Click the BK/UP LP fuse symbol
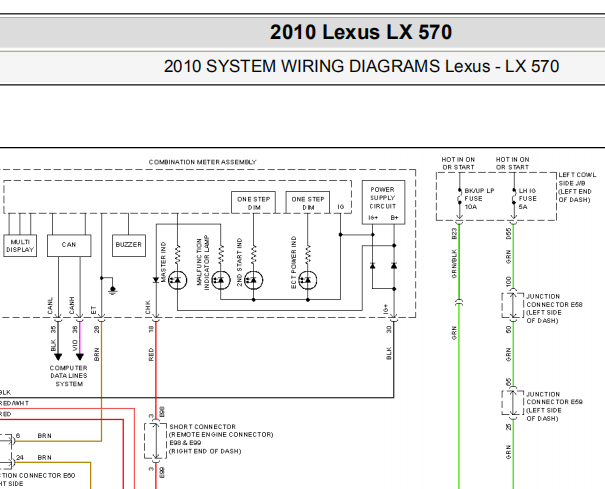Image resolution: width=605 pixels, height=489 pixels. 459,197
